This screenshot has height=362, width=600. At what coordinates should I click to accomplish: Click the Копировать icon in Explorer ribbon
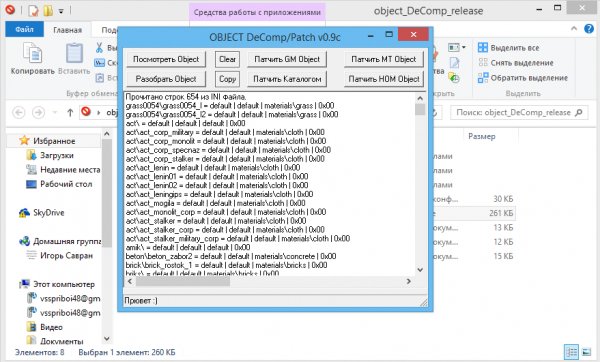(33, 59)
